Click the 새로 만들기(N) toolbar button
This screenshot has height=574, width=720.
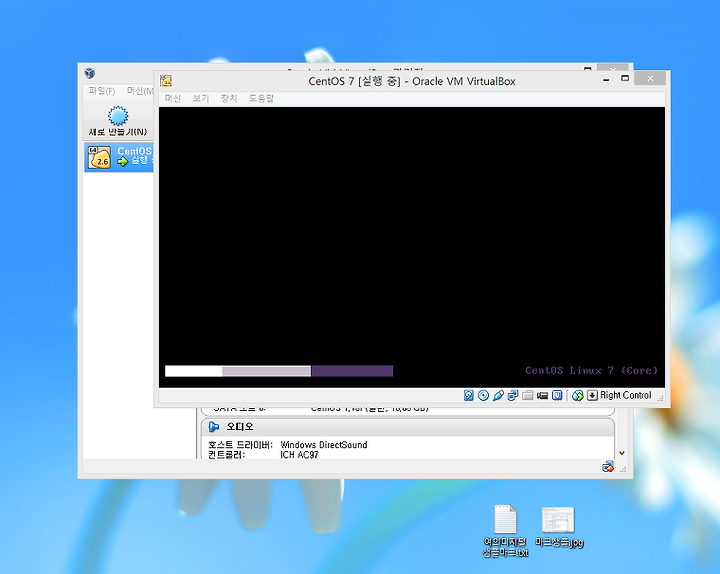point(118,121)
